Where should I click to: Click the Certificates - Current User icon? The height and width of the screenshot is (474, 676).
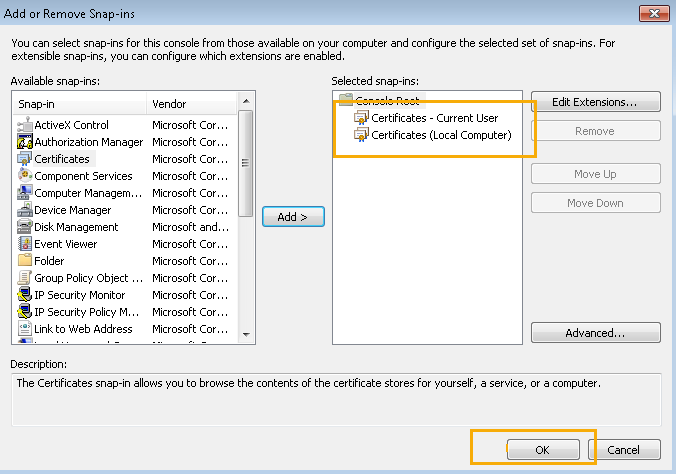click(361, 117)
